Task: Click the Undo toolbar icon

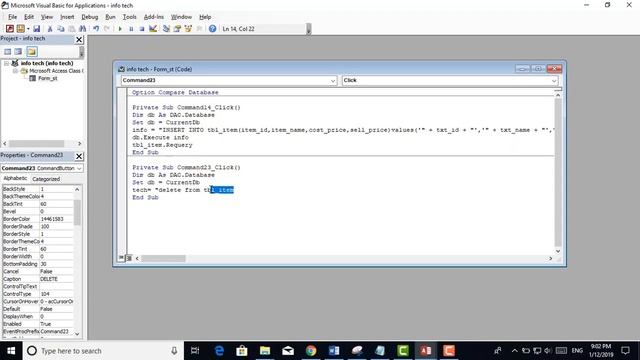Action: 96,29
